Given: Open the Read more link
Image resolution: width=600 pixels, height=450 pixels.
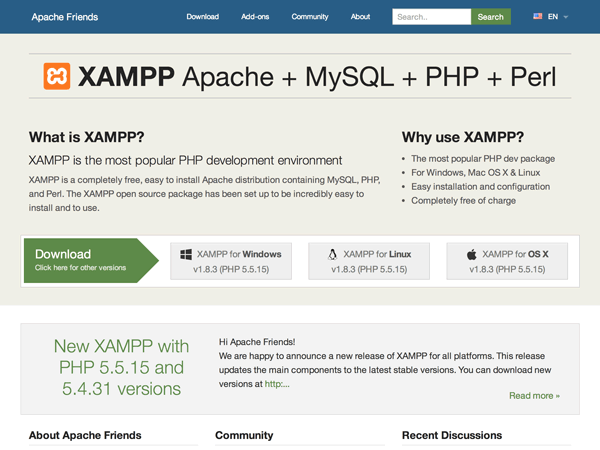Looking at the screenshot, I should click(534, 396).
